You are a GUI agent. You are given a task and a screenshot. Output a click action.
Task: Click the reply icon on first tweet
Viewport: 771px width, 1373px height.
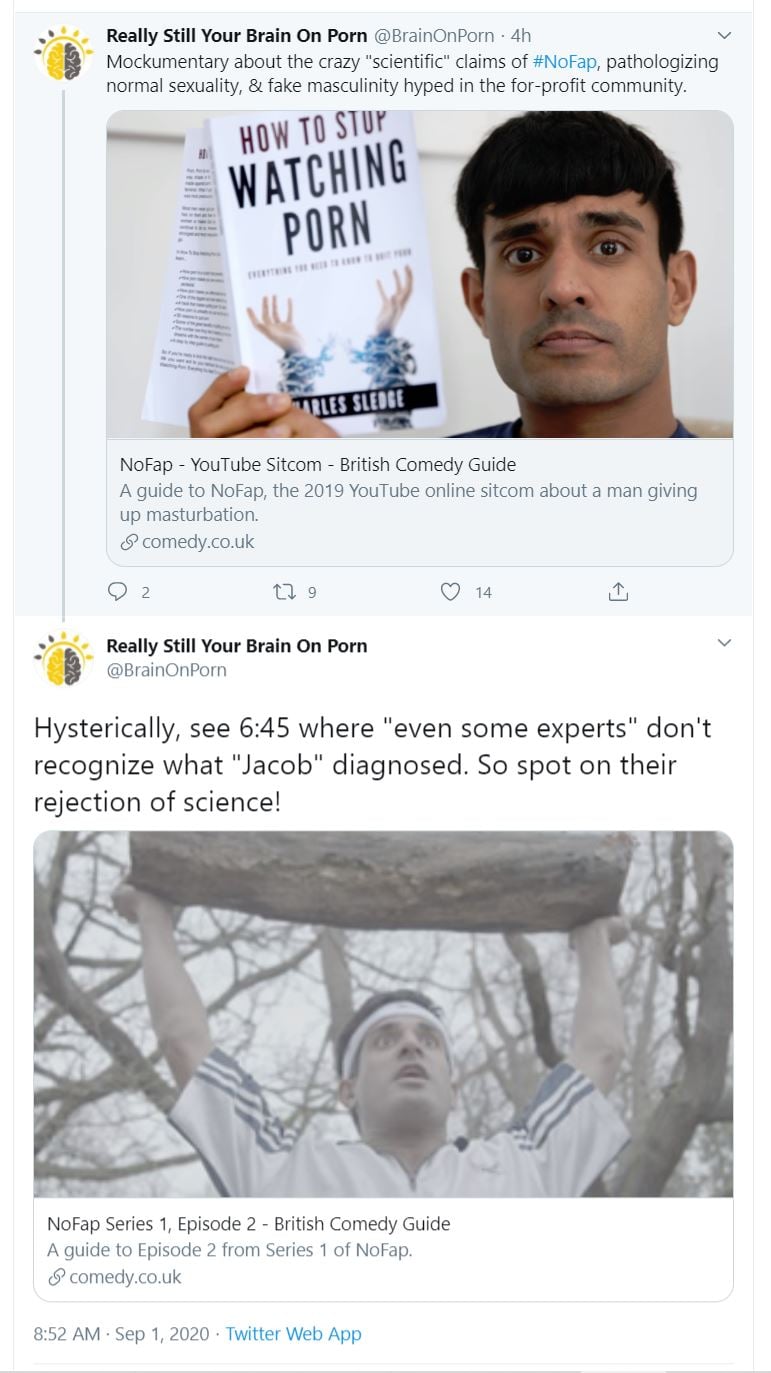point(118,592)
